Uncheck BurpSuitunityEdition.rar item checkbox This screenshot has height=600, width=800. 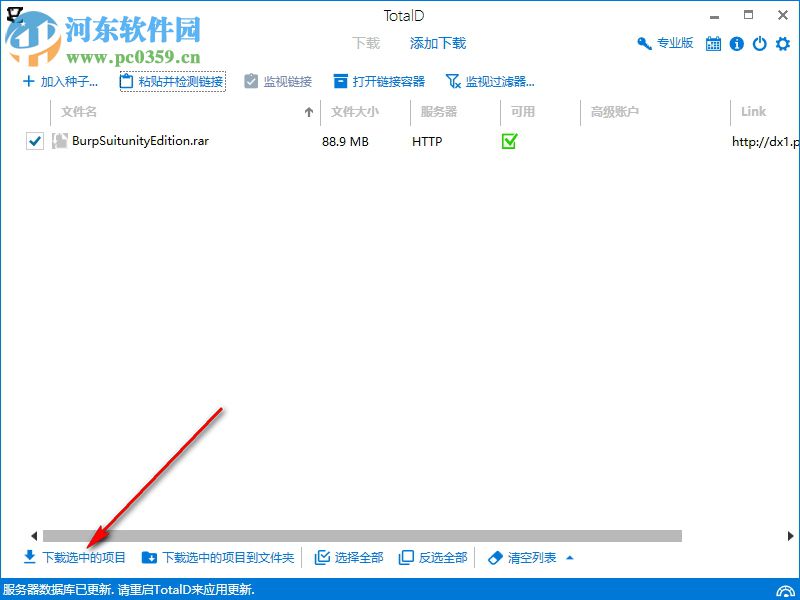pyautogui.click(x=35, y=141)
